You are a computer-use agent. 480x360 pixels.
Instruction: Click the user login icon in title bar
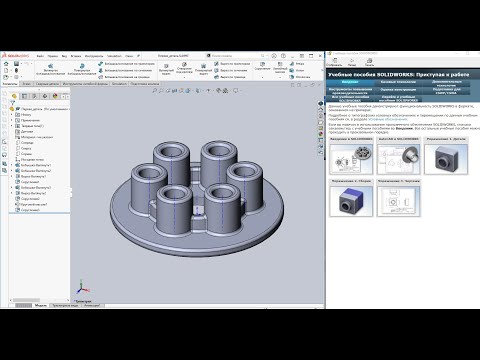click(274, 56)
